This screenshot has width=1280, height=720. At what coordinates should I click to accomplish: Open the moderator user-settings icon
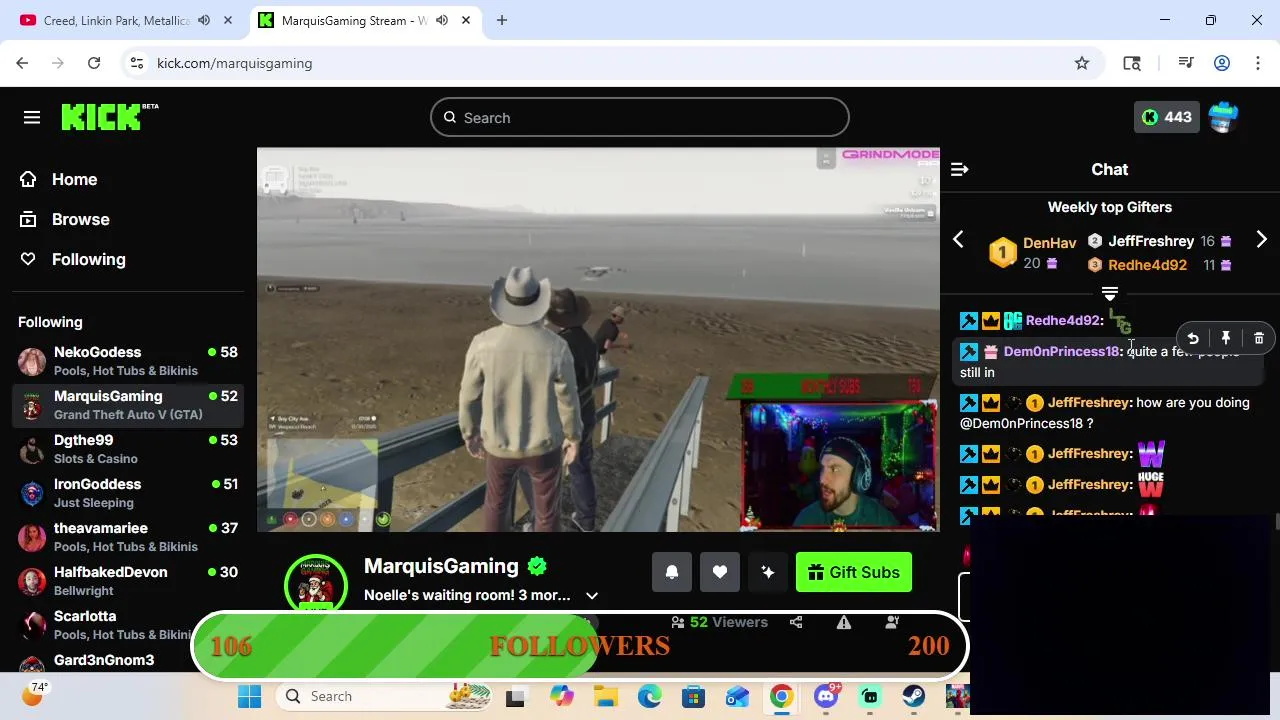(892, 622)
